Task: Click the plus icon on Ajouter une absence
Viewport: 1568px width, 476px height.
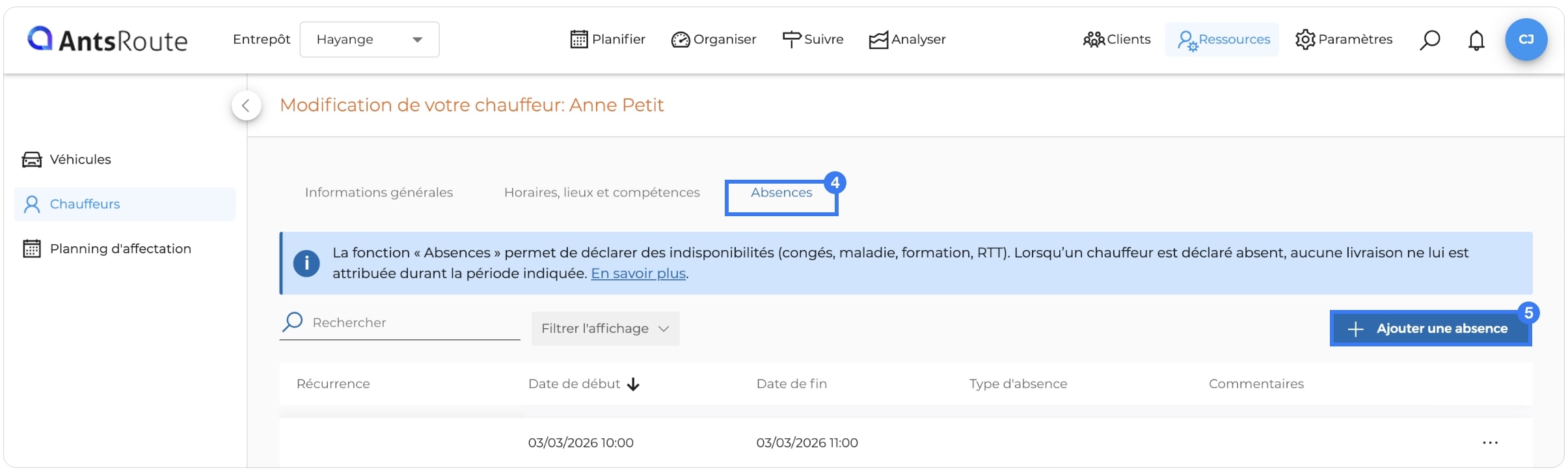Action: [x=1355, y=329]
